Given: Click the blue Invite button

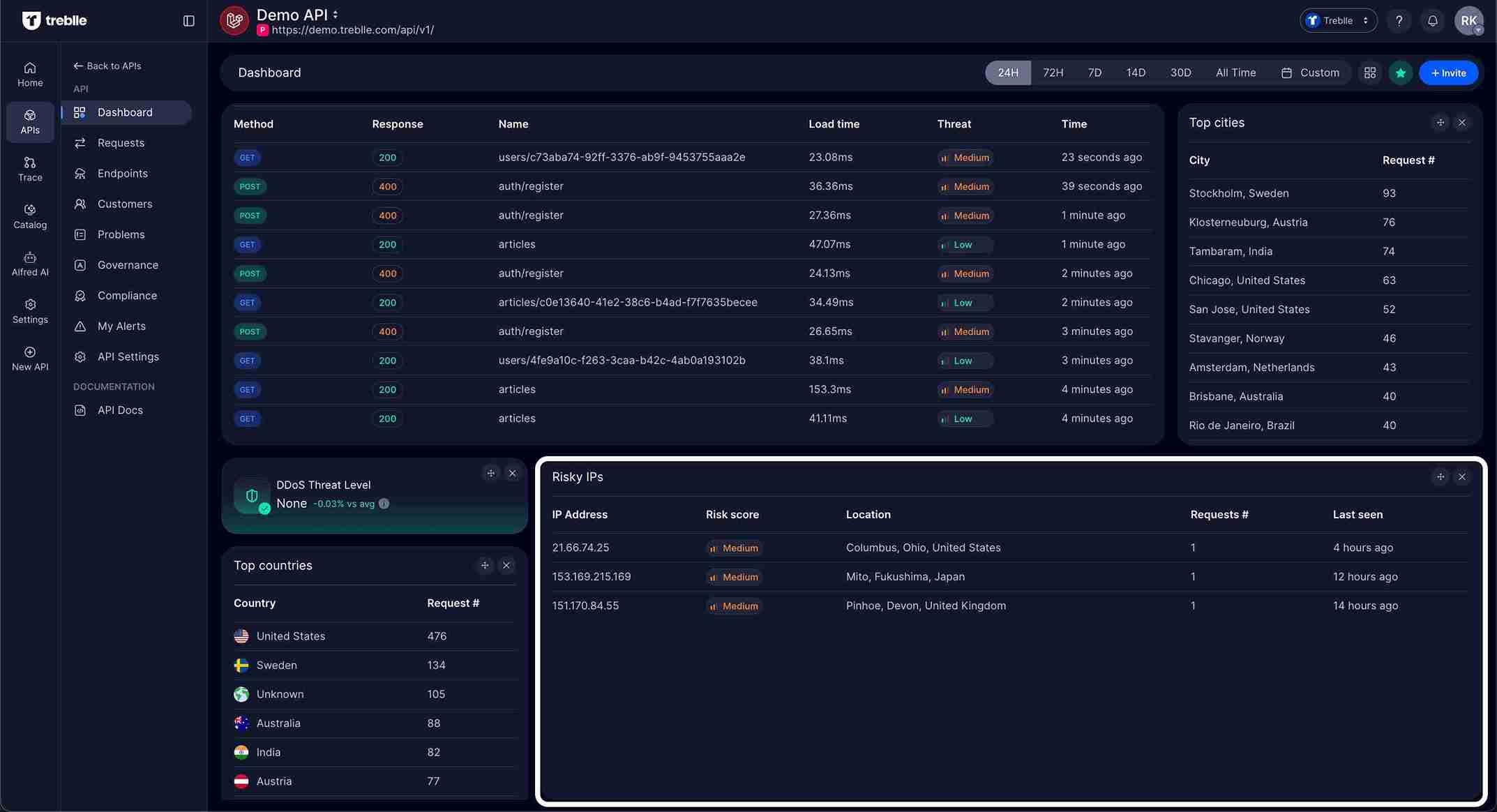Looking at the screenshot, I should coord(1448,73).
